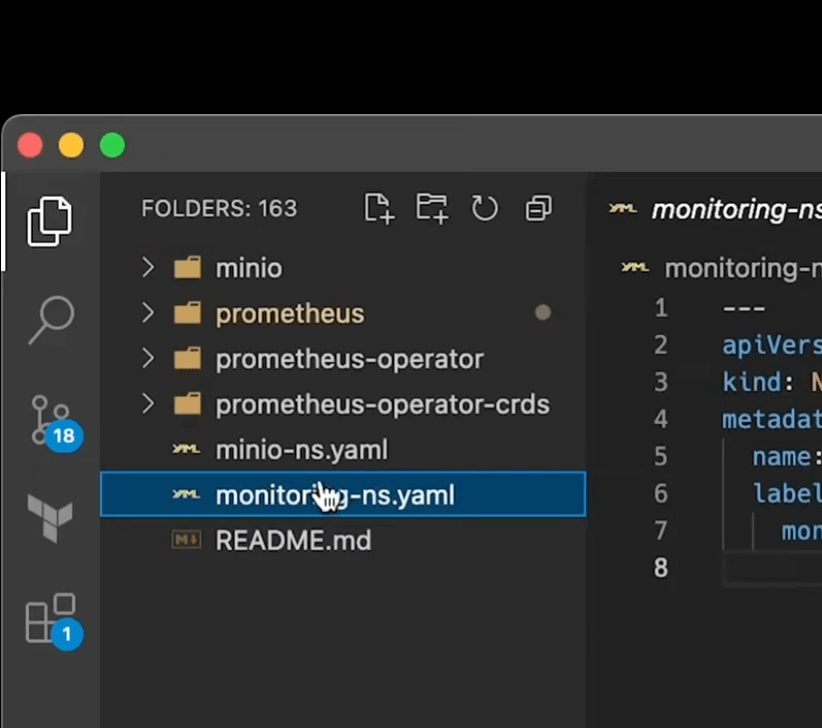Collapse all folders in explorer
The image size is (822, 728).
(x=538, y=209)
